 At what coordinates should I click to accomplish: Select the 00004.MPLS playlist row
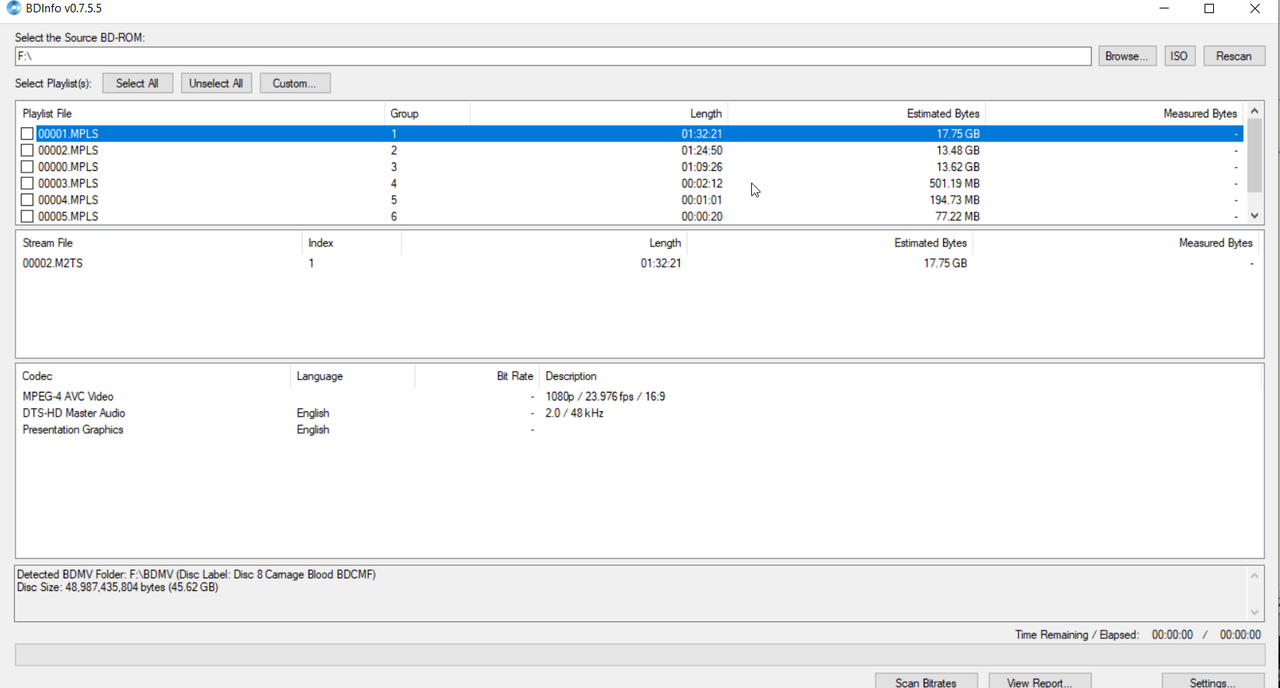[630, 200]
